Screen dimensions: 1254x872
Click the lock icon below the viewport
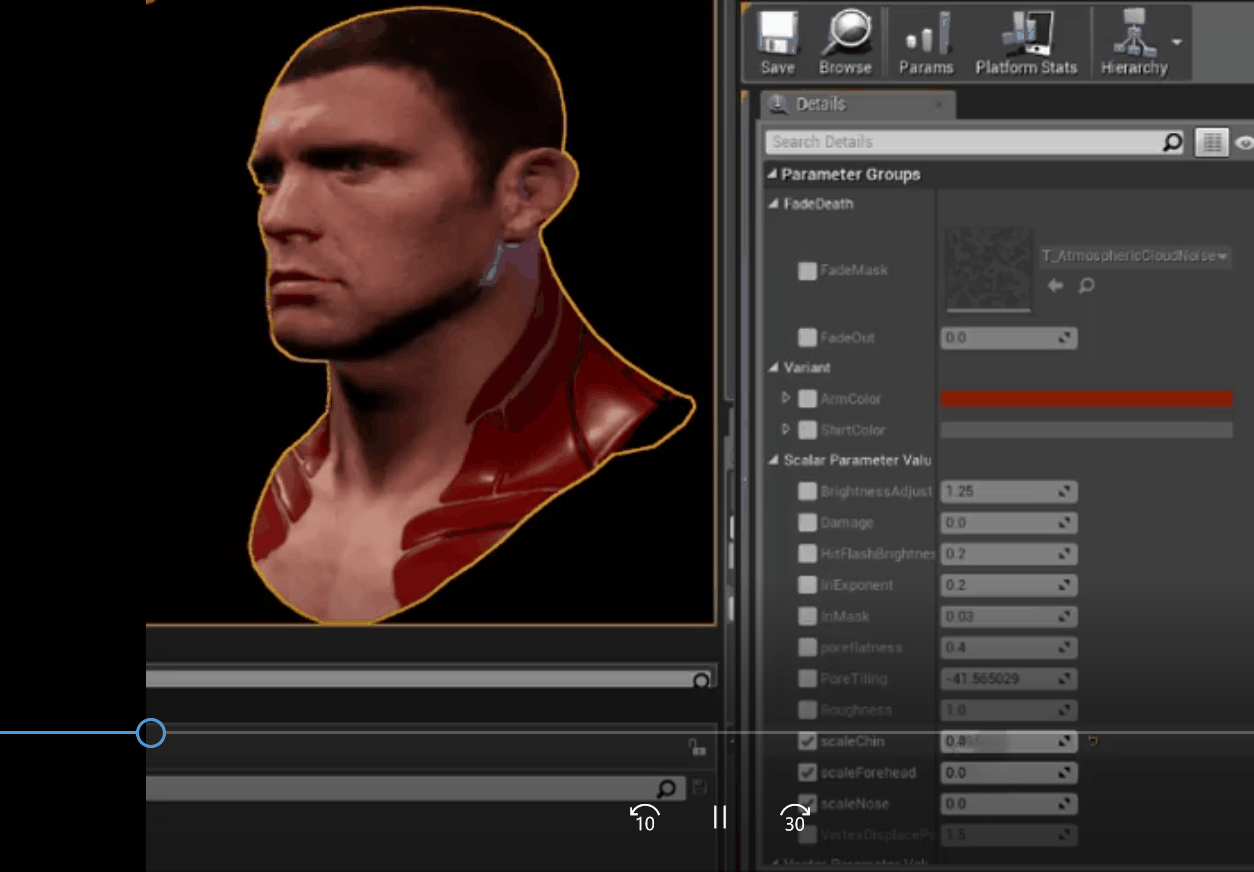pos(696,746)
